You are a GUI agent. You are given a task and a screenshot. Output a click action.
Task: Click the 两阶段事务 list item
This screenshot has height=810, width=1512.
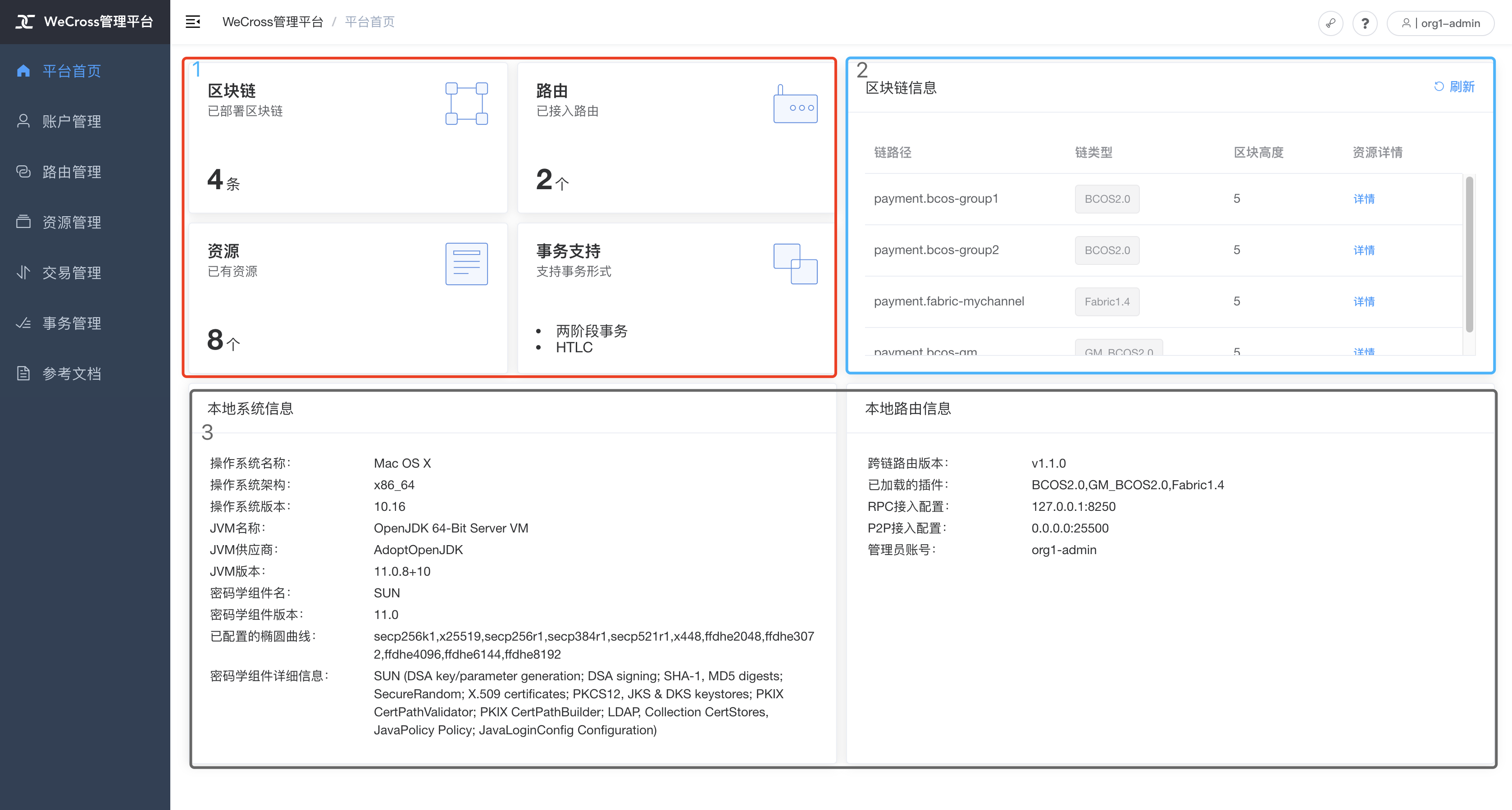592,331
